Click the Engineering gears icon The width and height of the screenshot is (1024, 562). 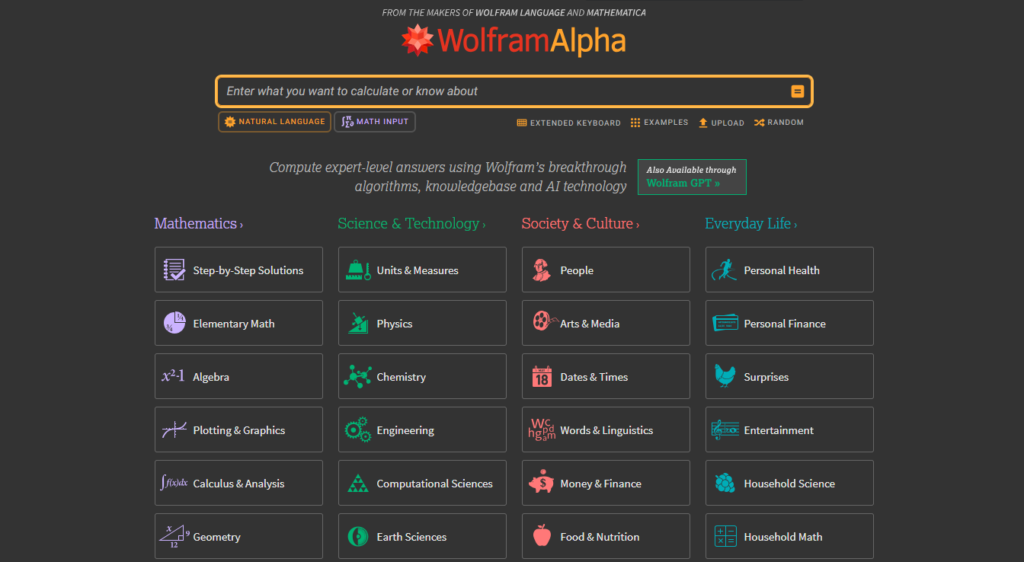(358, 430)
